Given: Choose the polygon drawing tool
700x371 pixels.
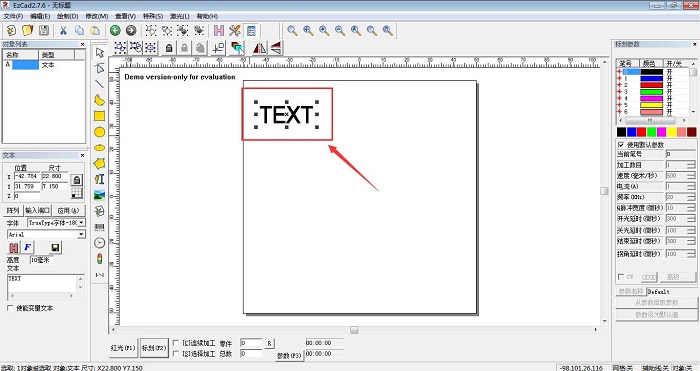Looking at the screenshot, I should (x=99, y=163).
